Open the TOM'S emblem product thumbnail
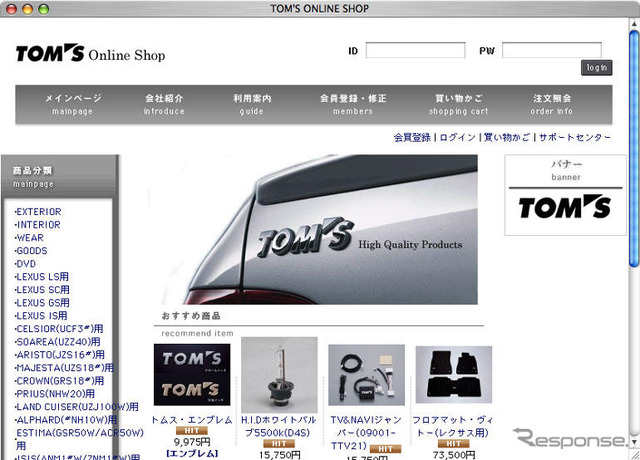640x460 pixels. pyautogui.click(x=192, y=375)
